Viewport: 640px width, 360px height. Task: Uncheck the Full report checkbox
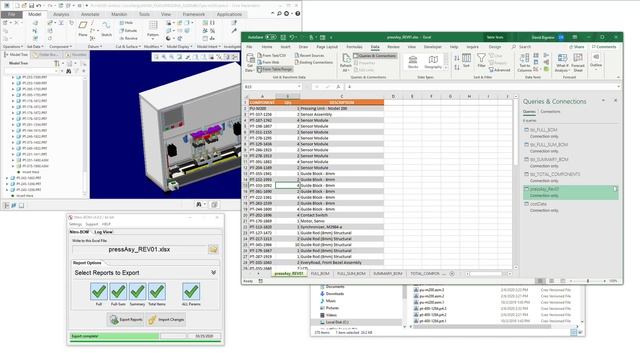[x=99, y=291]
